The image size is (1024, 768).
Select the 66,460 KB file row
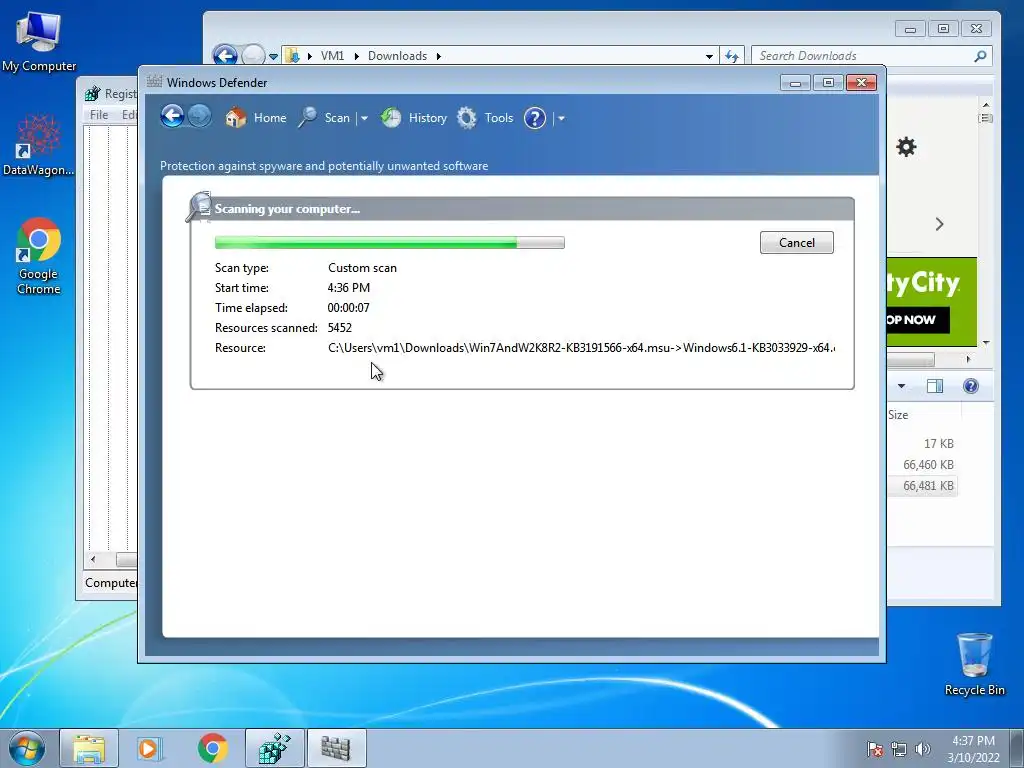pos(922,464)
